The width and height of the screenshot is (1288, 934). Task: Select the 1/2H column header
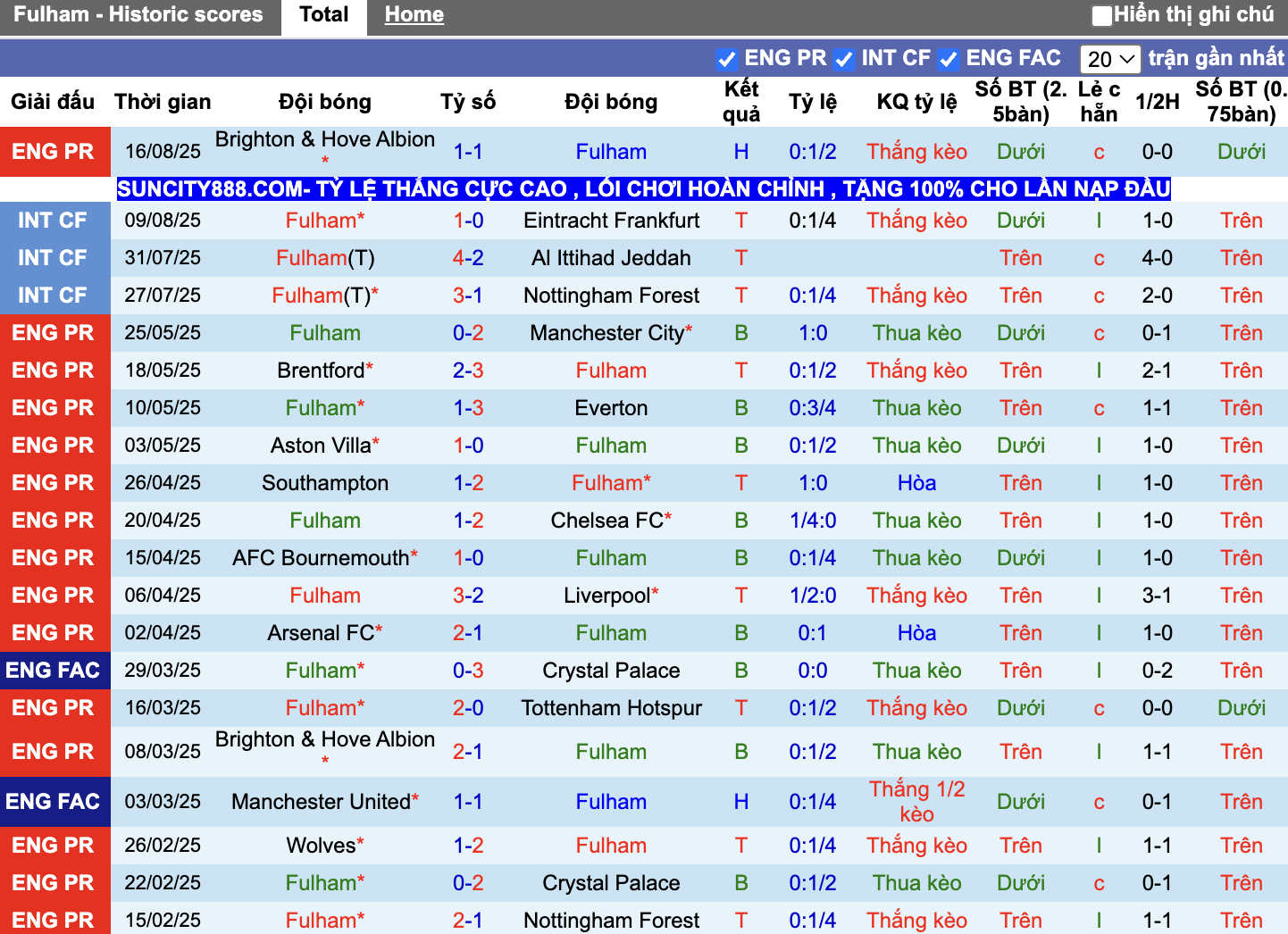pos(1158,102)
